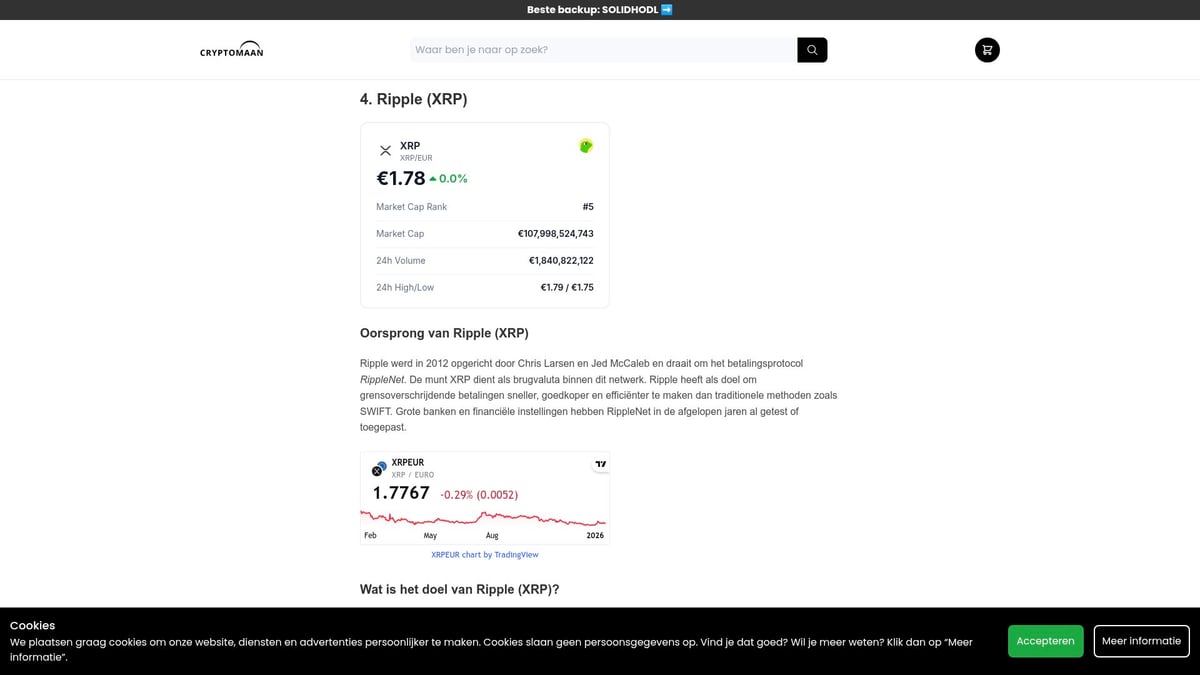Click the Aug label on the chart axis
The width and height of the screenshot is (1200, 675).
[491, 535]
